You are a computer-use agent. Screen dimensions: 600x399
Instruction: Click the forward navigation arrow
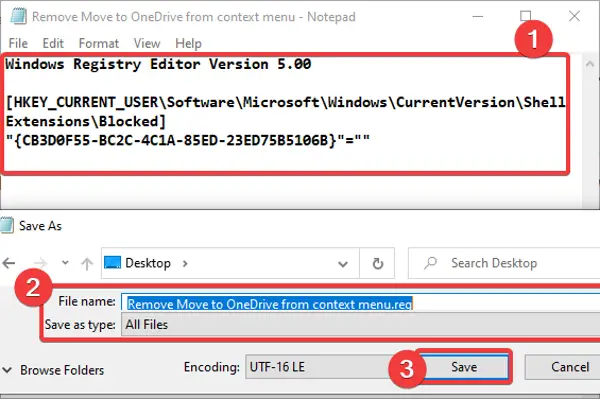coord(40,263)
